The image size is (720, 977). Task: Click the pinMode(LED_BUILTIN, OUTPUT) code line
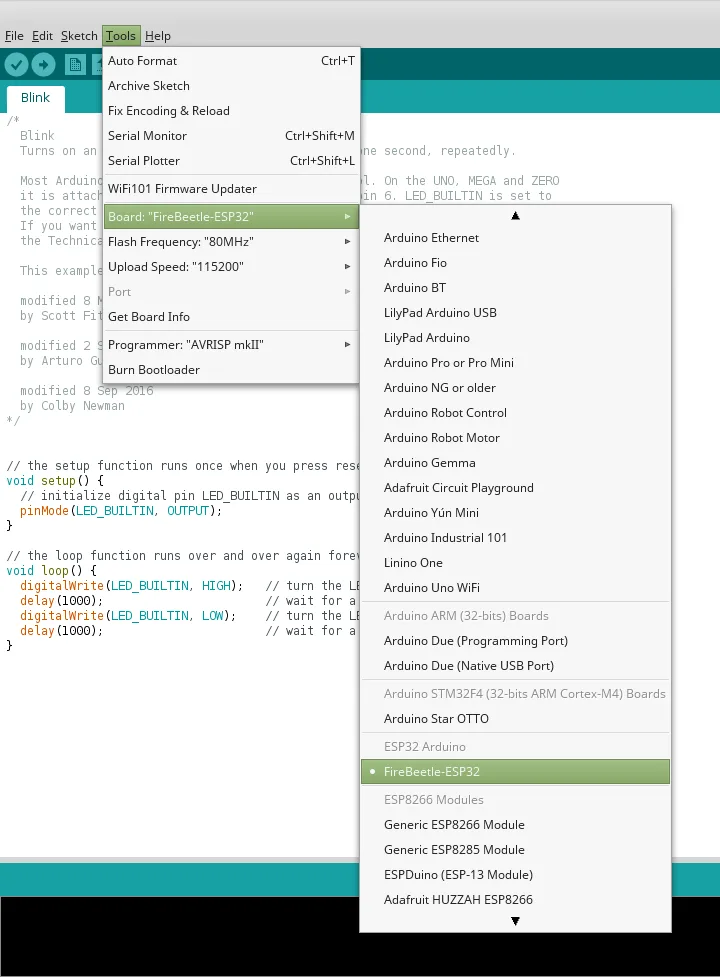click(121, 511)
